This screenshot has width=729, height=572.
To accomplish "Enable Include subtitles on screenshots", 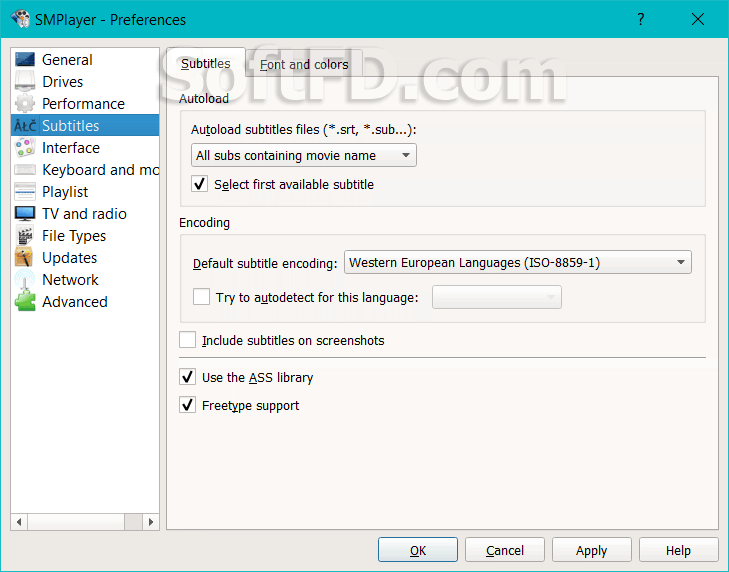I will pos(187,340).
